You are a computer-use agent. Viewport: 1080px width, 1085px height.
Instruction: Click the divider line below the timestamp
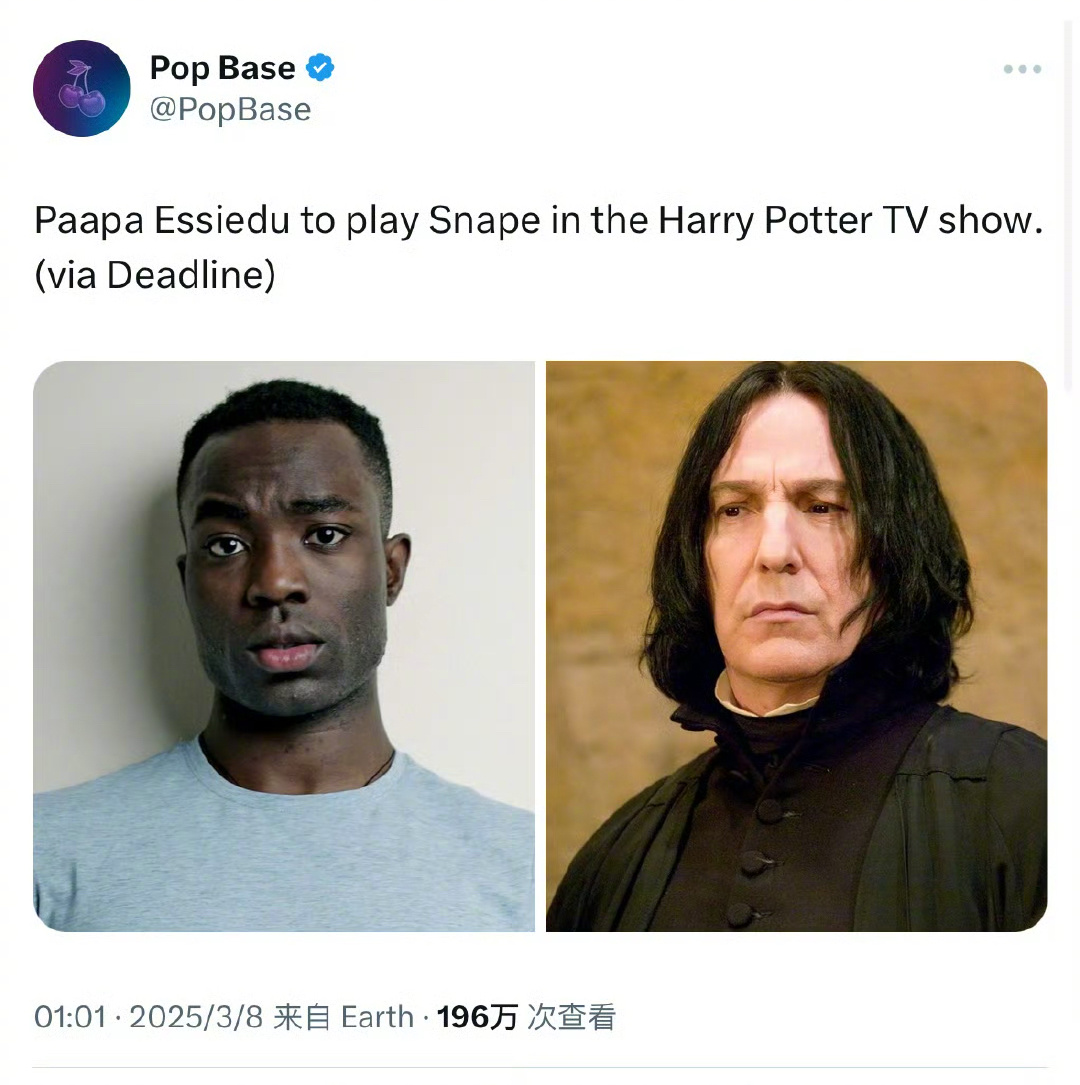pos(540,1068)
